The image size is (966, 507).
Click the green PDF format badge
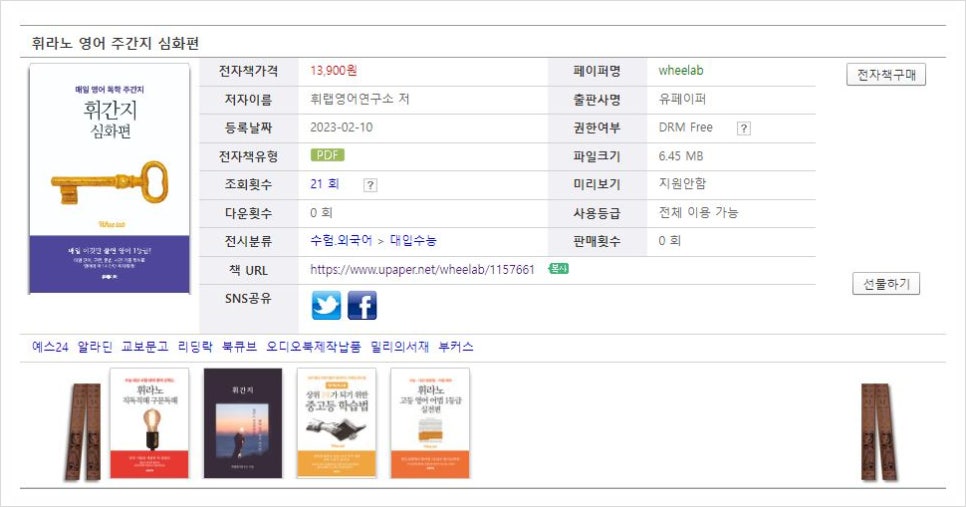click(x=327, y=155)
